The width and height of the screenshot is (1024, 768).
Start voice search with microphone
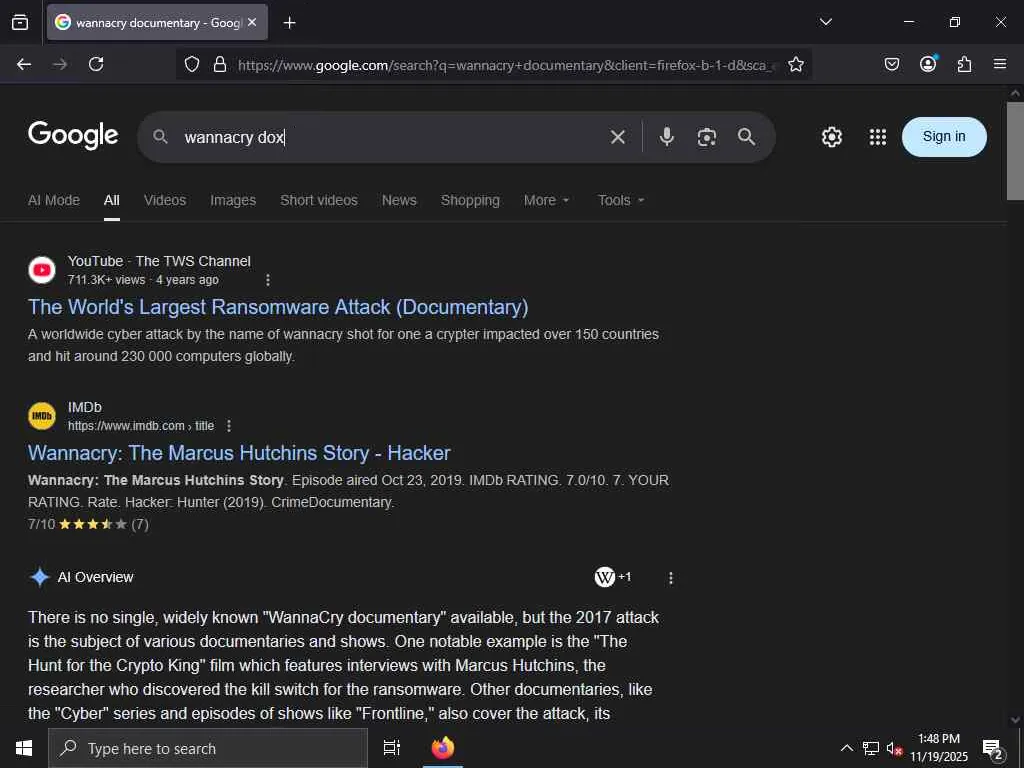pyautogui.click(x=667, y=136)
